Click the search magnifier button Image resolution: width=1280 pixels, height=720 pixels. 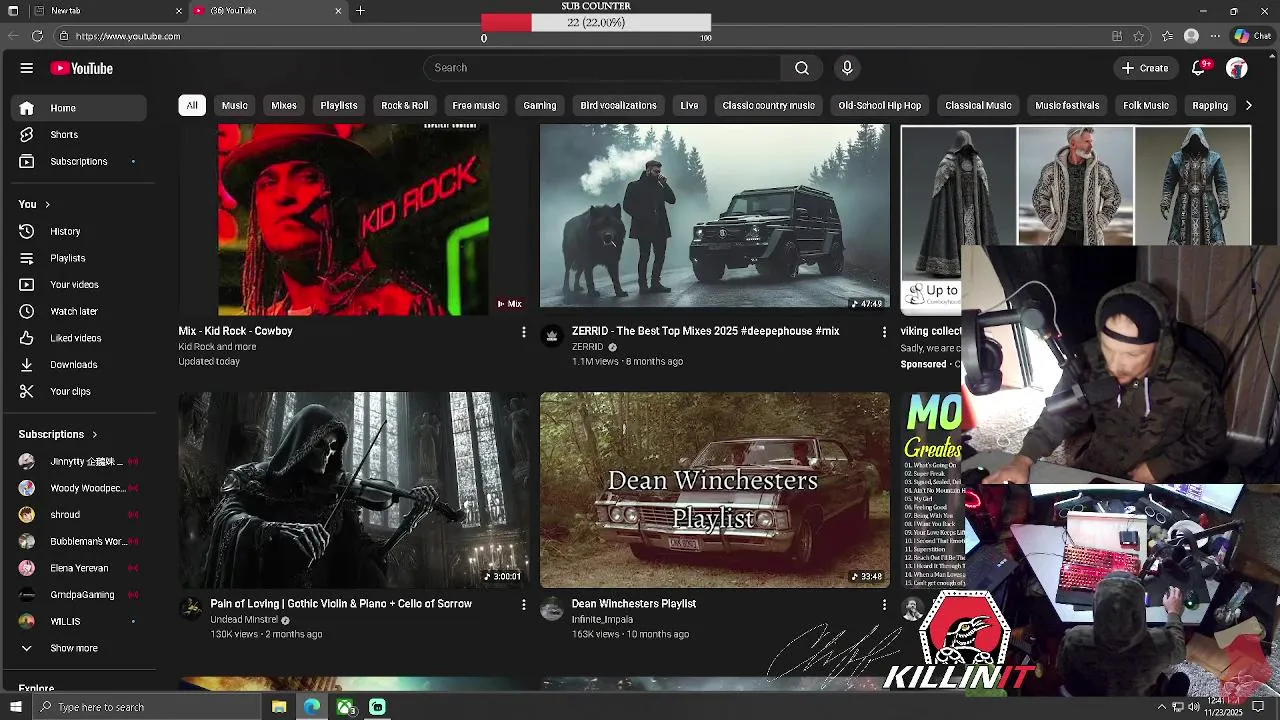tap(801, 68)
